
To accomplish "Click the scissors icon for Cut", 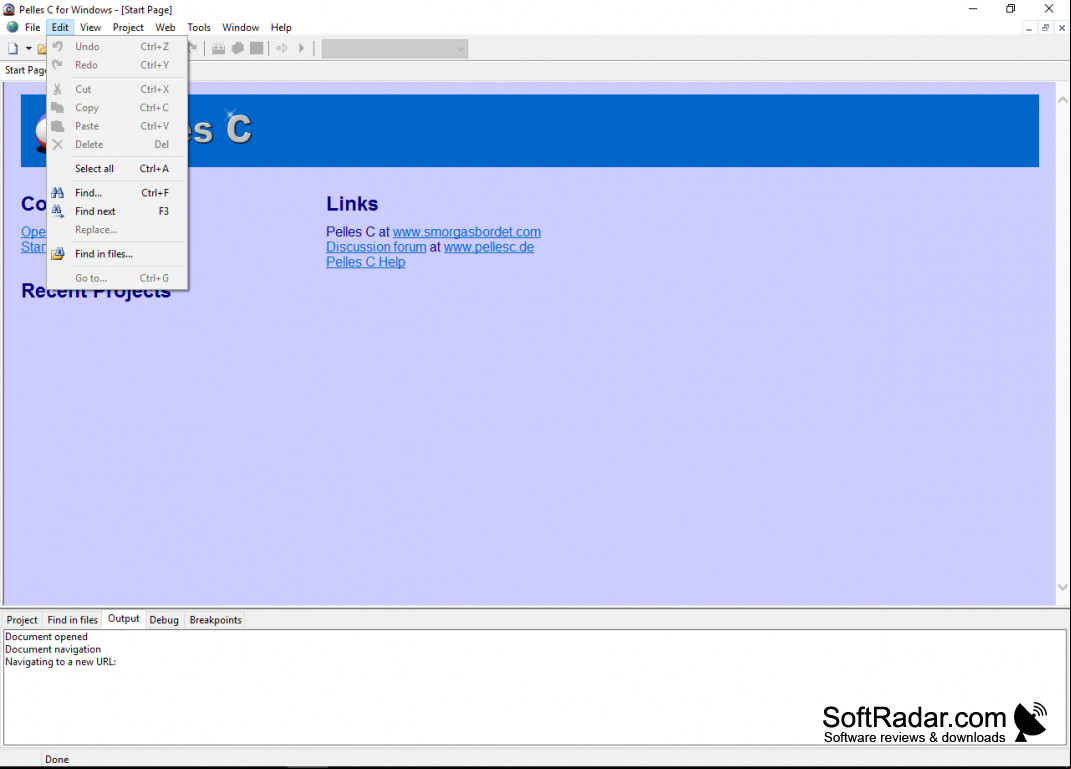I will (x=58, y=89).
